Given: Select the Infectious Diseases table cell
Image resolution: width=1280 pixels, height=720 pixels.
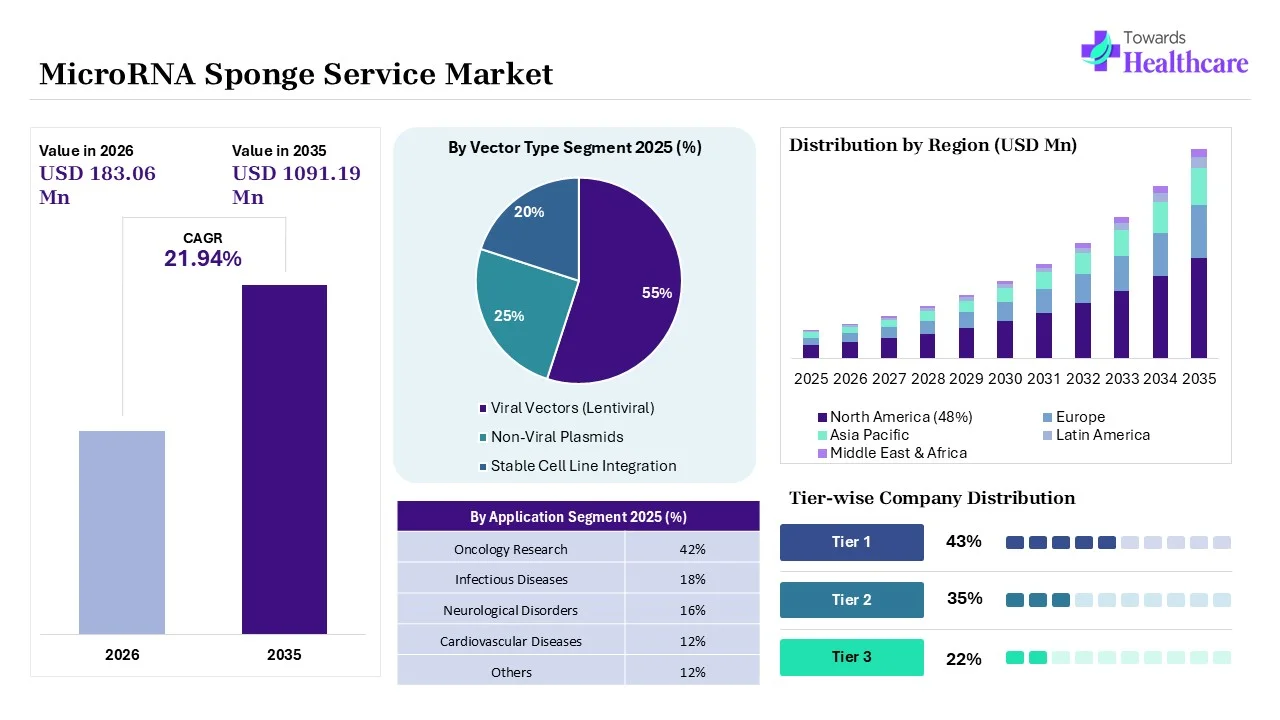Looking at the screenshot, I should pyautogui.click(x=511, y=579).
